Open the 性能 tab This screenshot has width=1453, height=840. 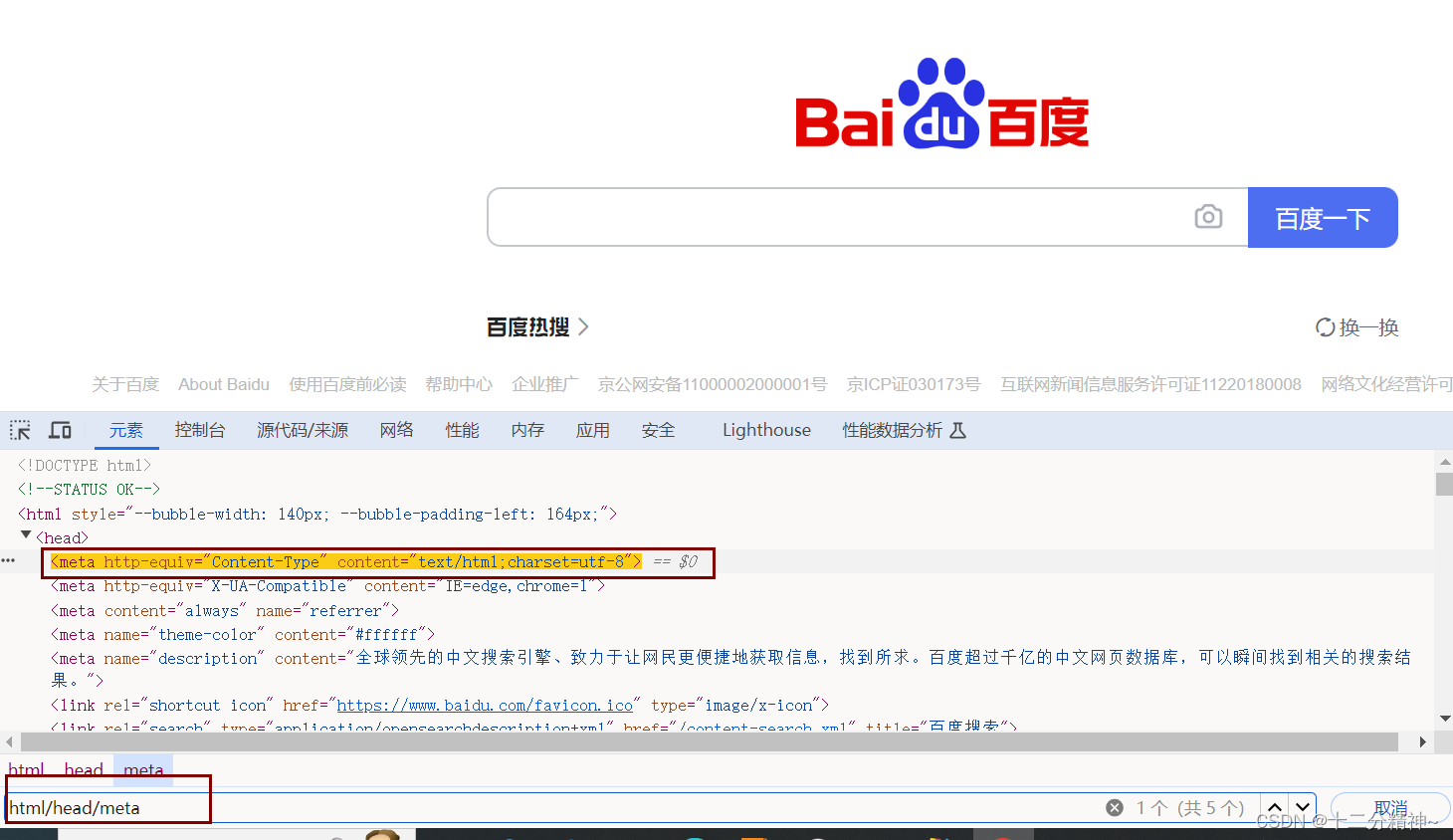[x=462, y=430]
